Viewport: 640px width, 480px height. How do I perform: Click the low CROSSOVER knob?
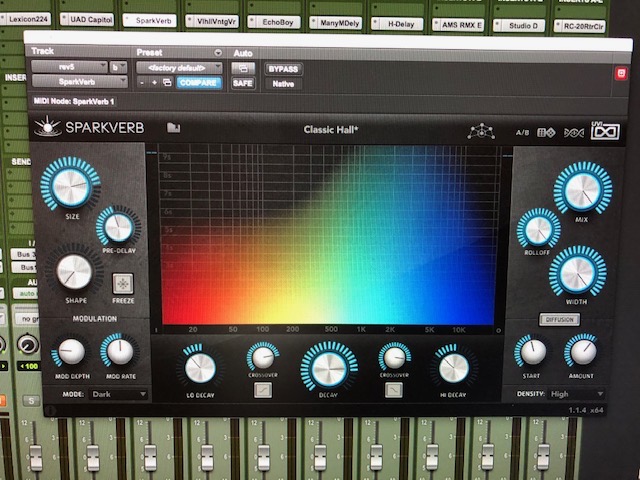coord(263,357)
